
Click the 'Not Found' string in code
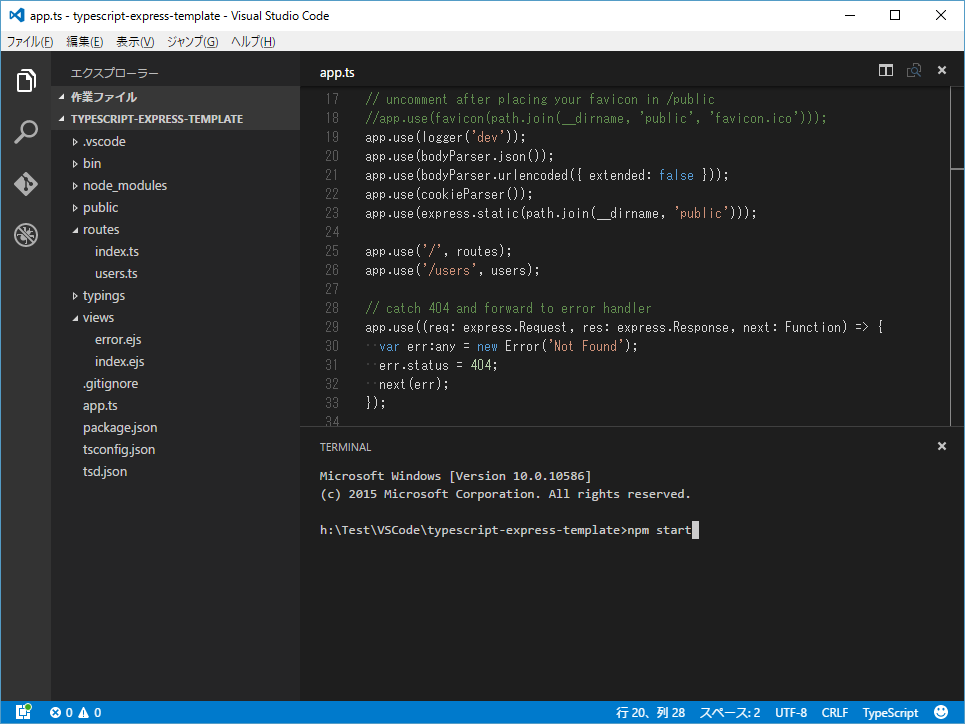(x=586, y=346)
